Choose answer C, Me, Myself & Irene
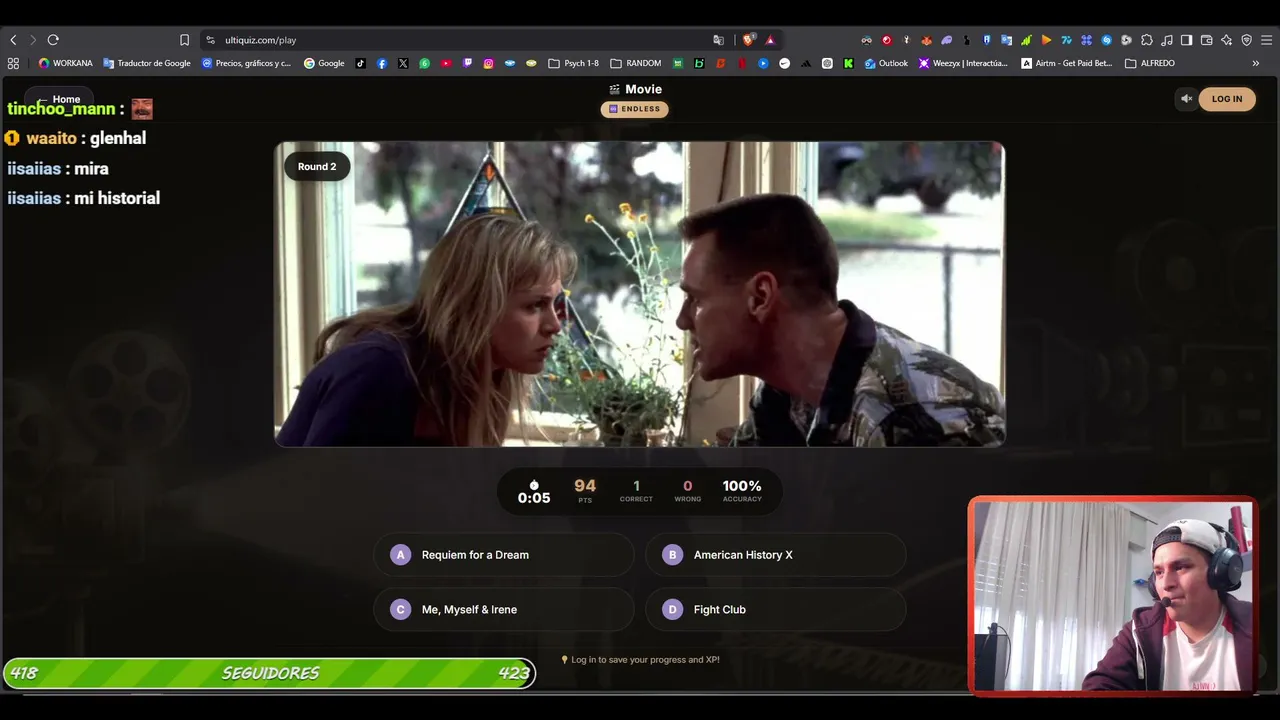Viewport: 1280px width, 720px height. pos(504,610)
